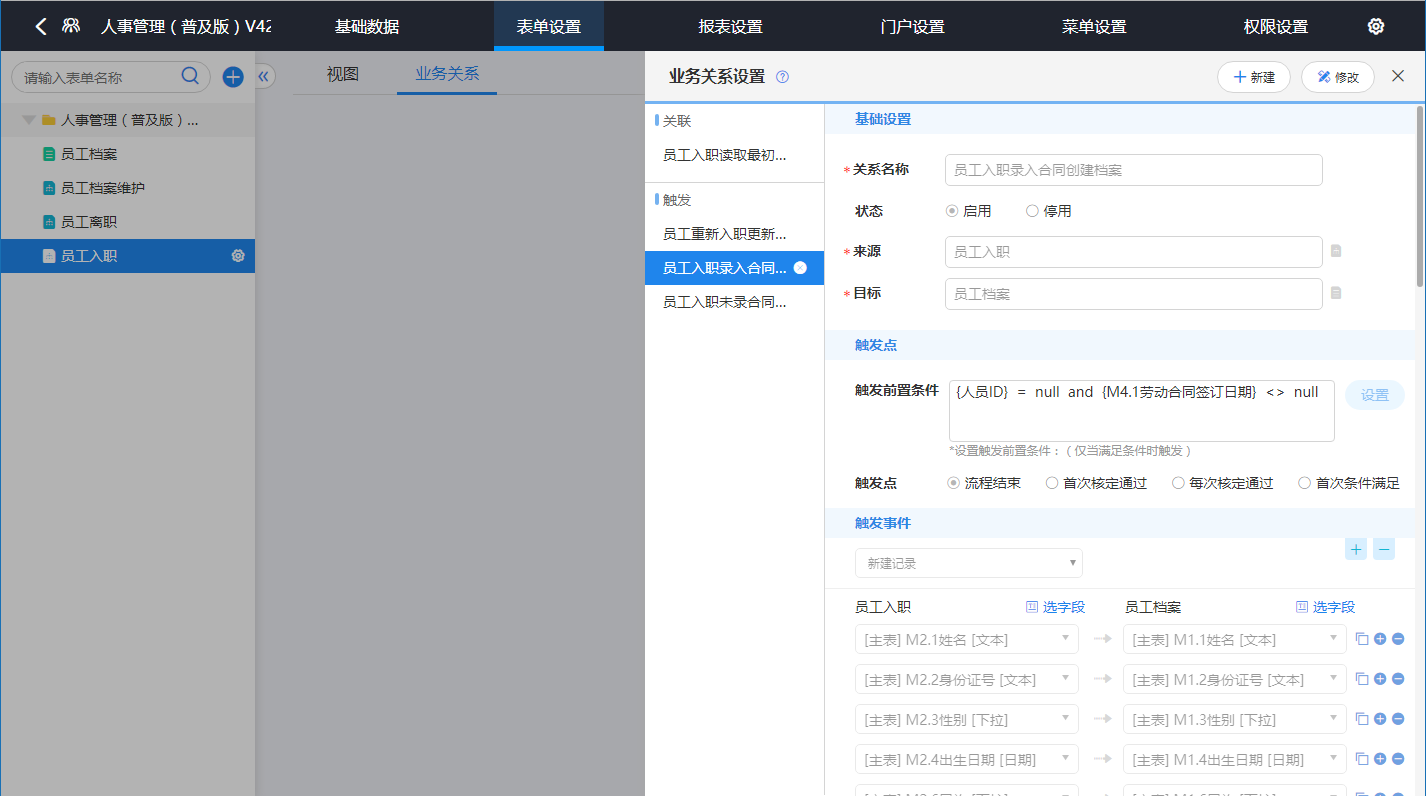Add a row after M2.1姓名 mapping

(x=1380, y=639)
